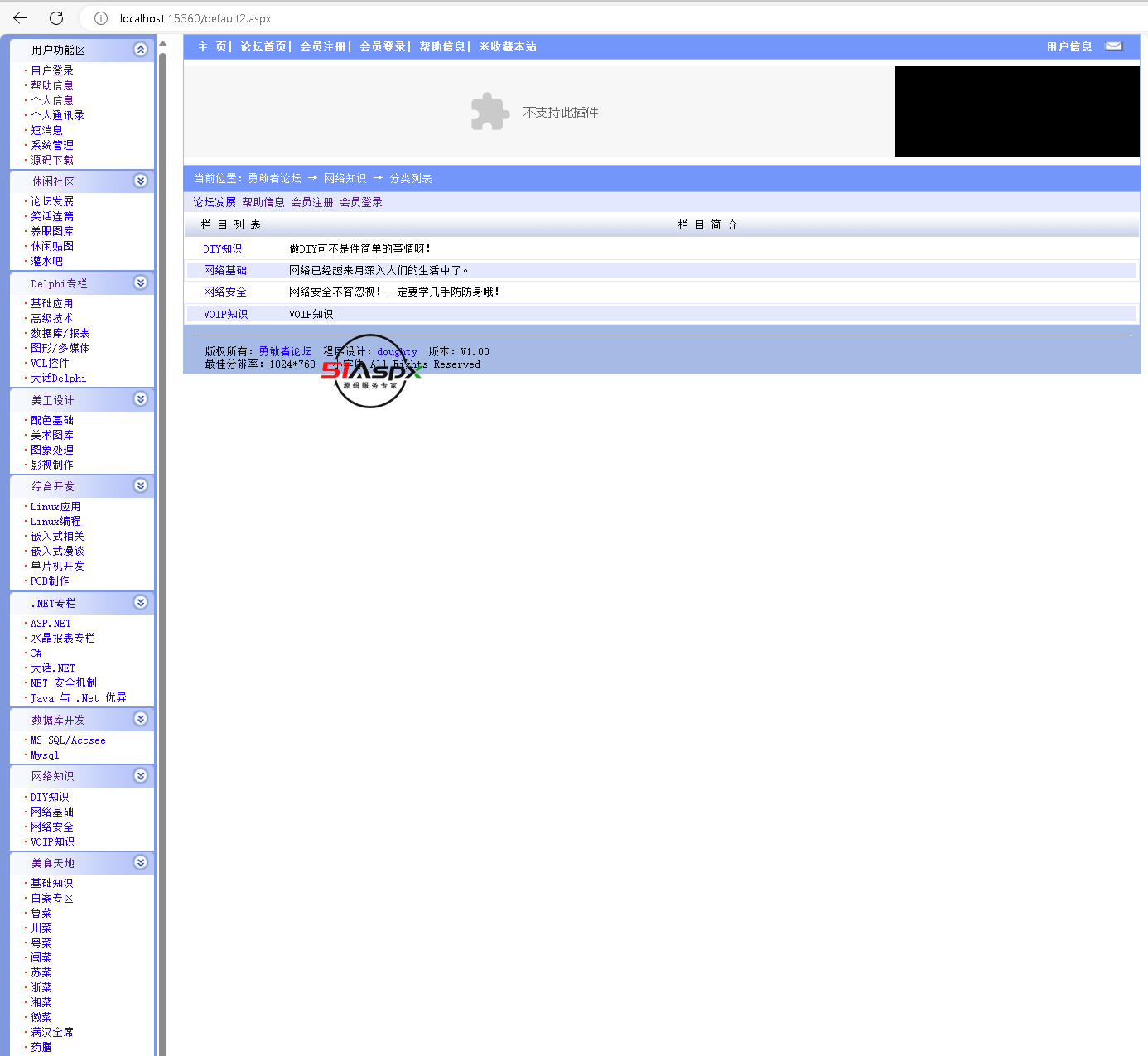This screenshot has width=1148, height=1056.
Task: Open 川菜 in the sidebar
Action: [41, 928]
